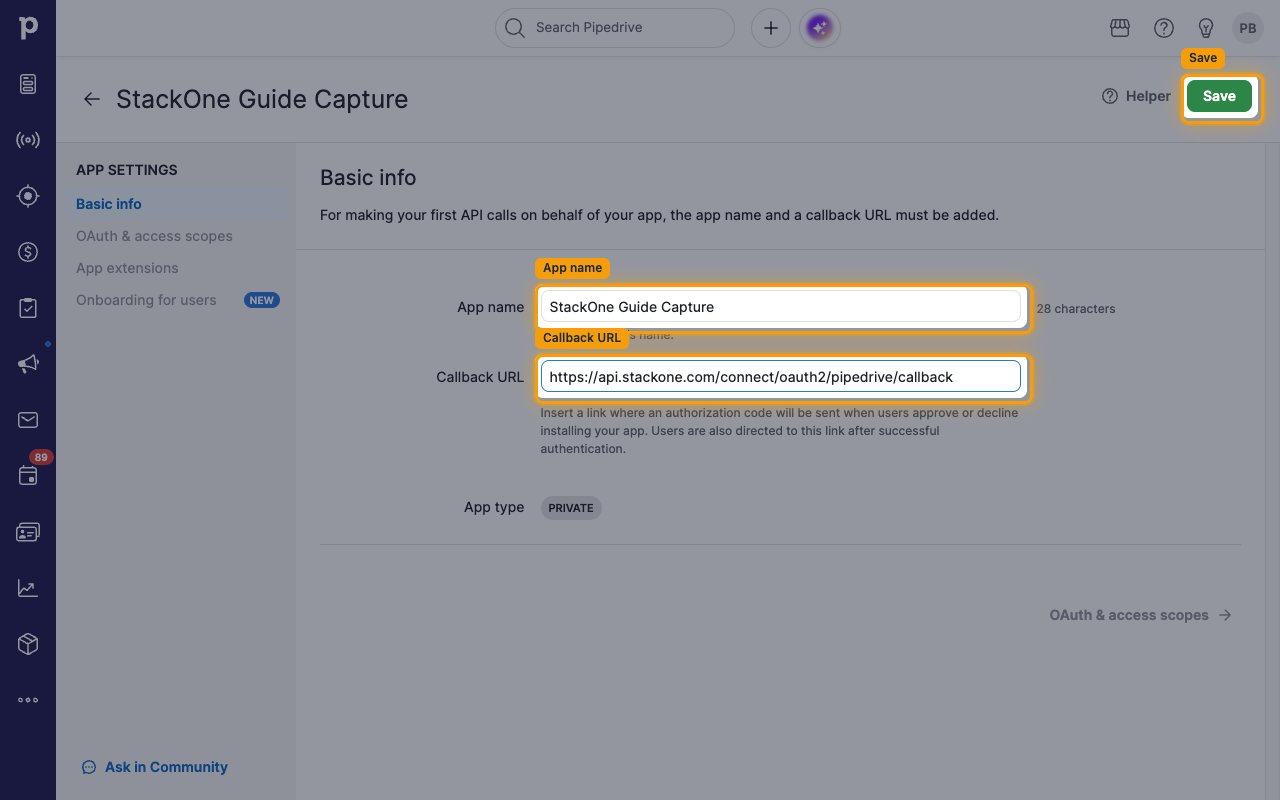Open the Activities calendar icon with badge 89
Viewport: 1280px width, 800px height.
28,476
